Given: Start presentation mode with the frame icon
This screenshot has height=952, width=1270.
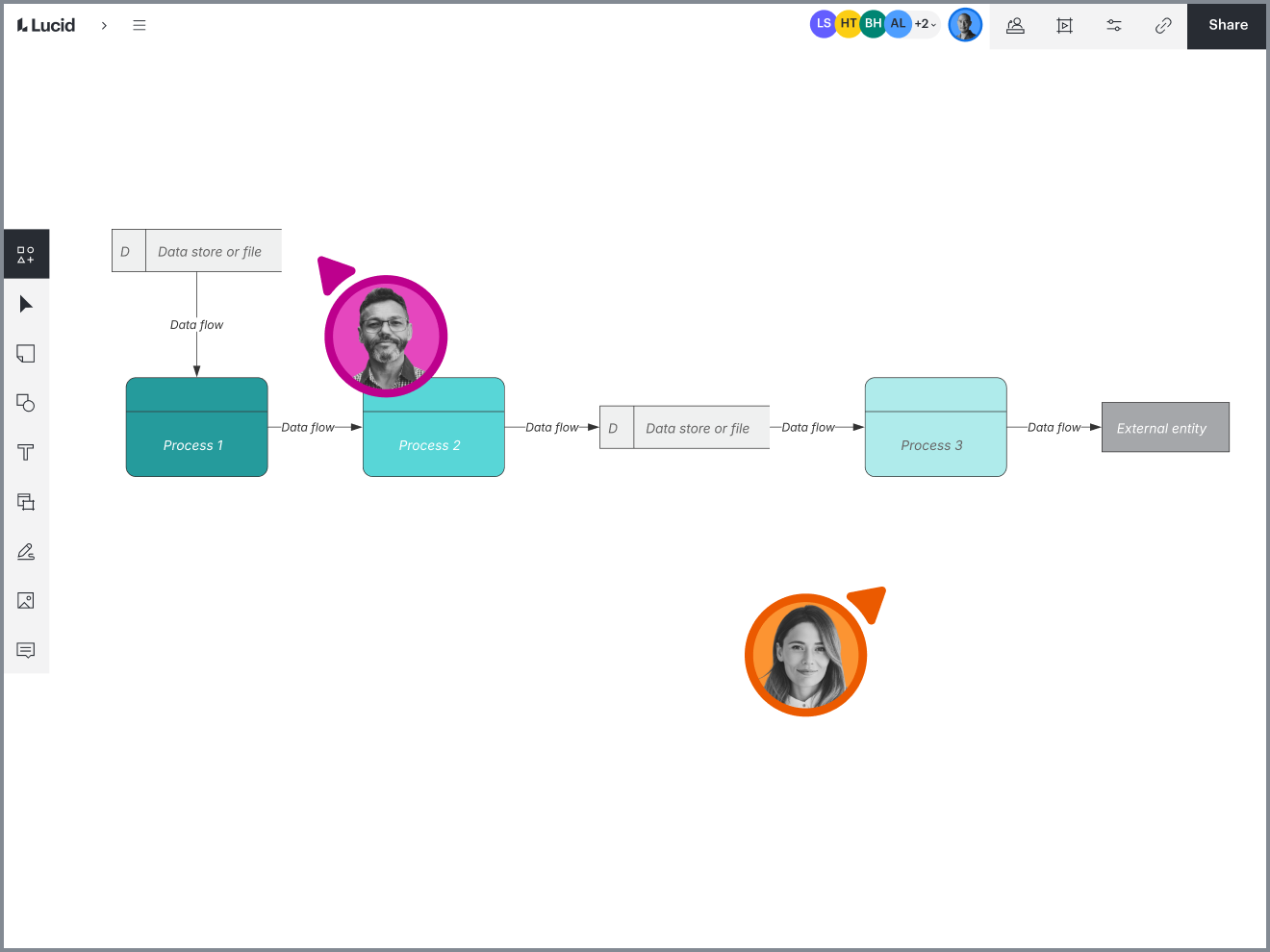Looking at the screenshot, I should 1064,26.
